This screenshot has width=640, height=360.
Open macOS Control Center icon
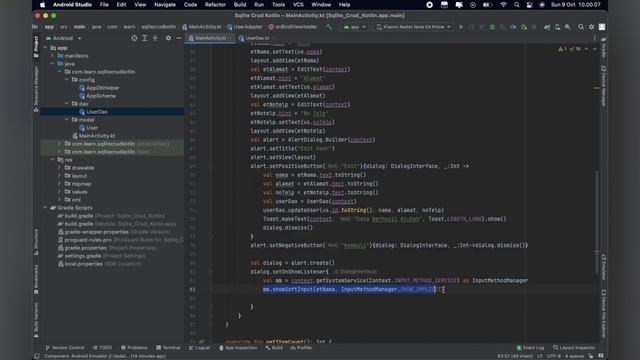pos(529,5)
